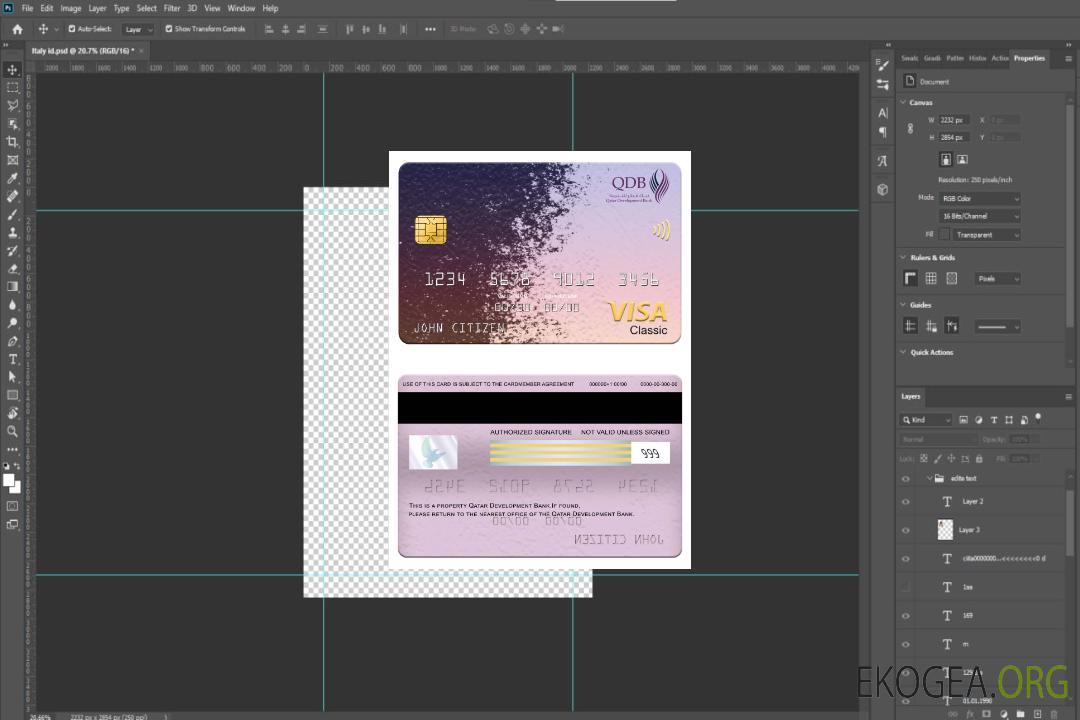Viewport: 1080px width, 720px height.
Task: Toggle rulers in Rulers & Grids
Action: (x=910, y=278)
